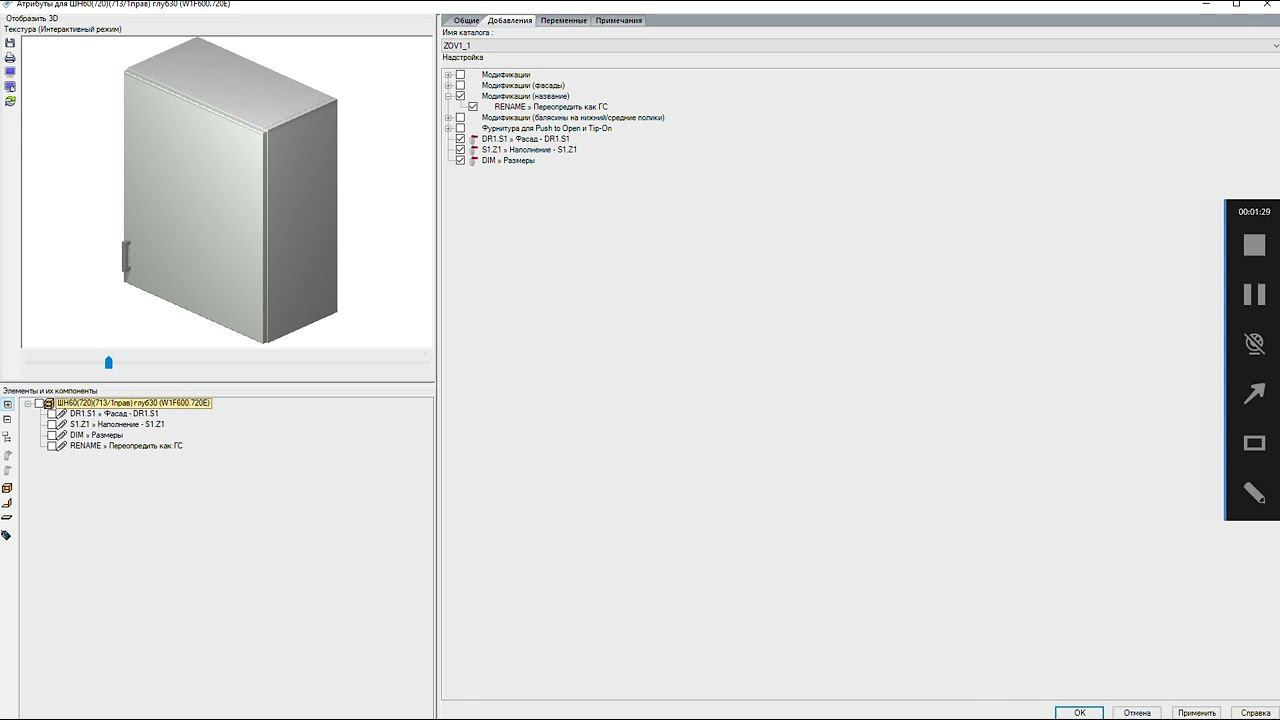Tick the RENAME checkbox in elements tree

click(x=52, y=446)
